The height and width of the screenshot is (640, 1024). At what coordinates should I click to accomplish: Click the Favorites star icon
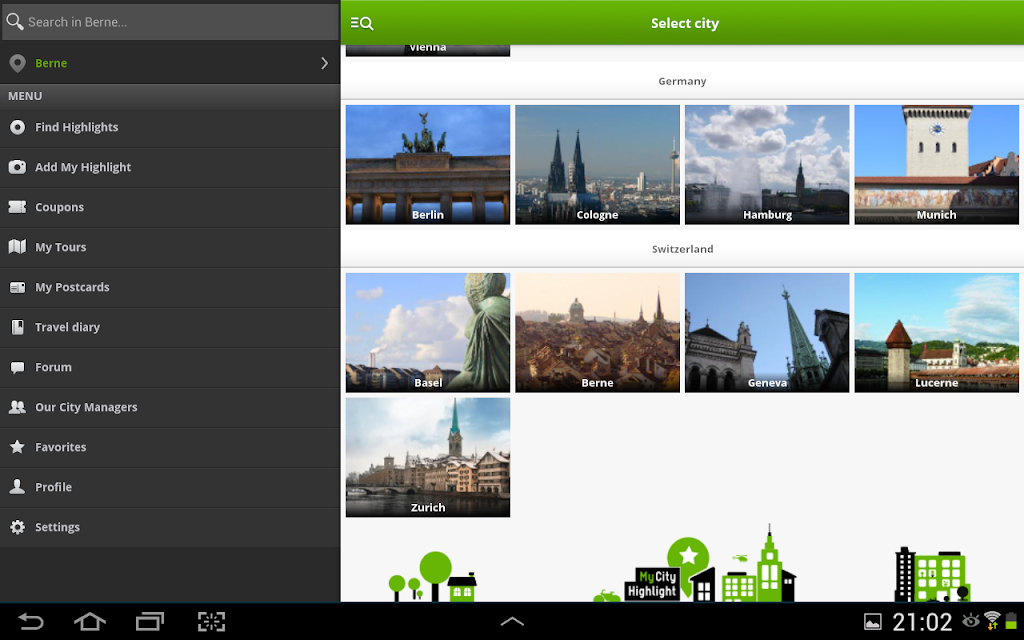(18, 447)
